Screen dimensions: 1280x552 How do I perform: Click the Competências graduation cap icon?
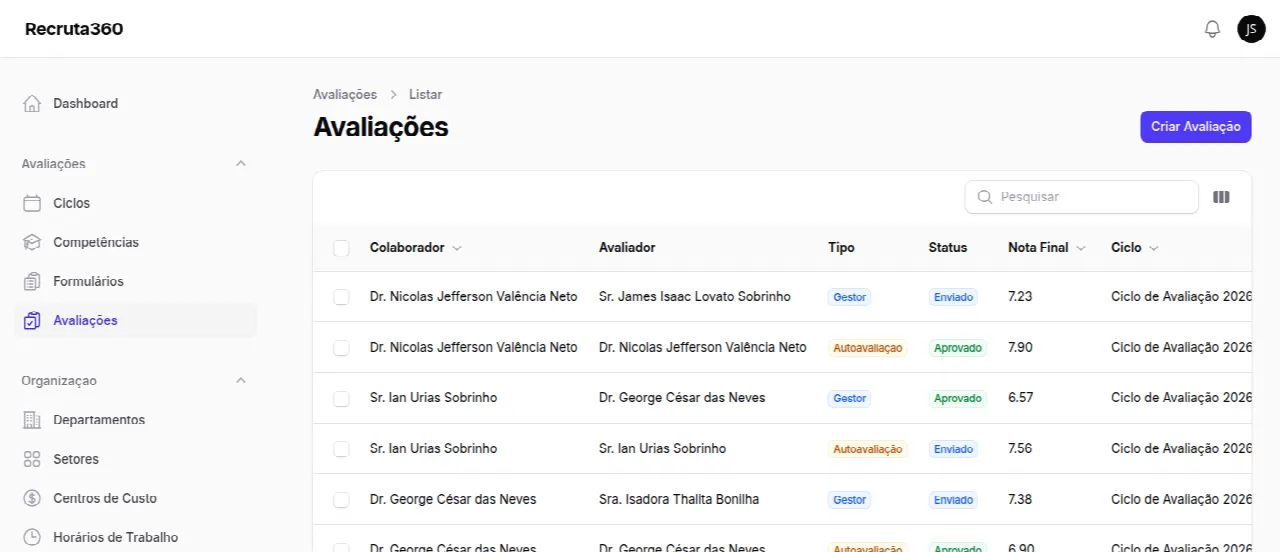click(x=32, y=242)
